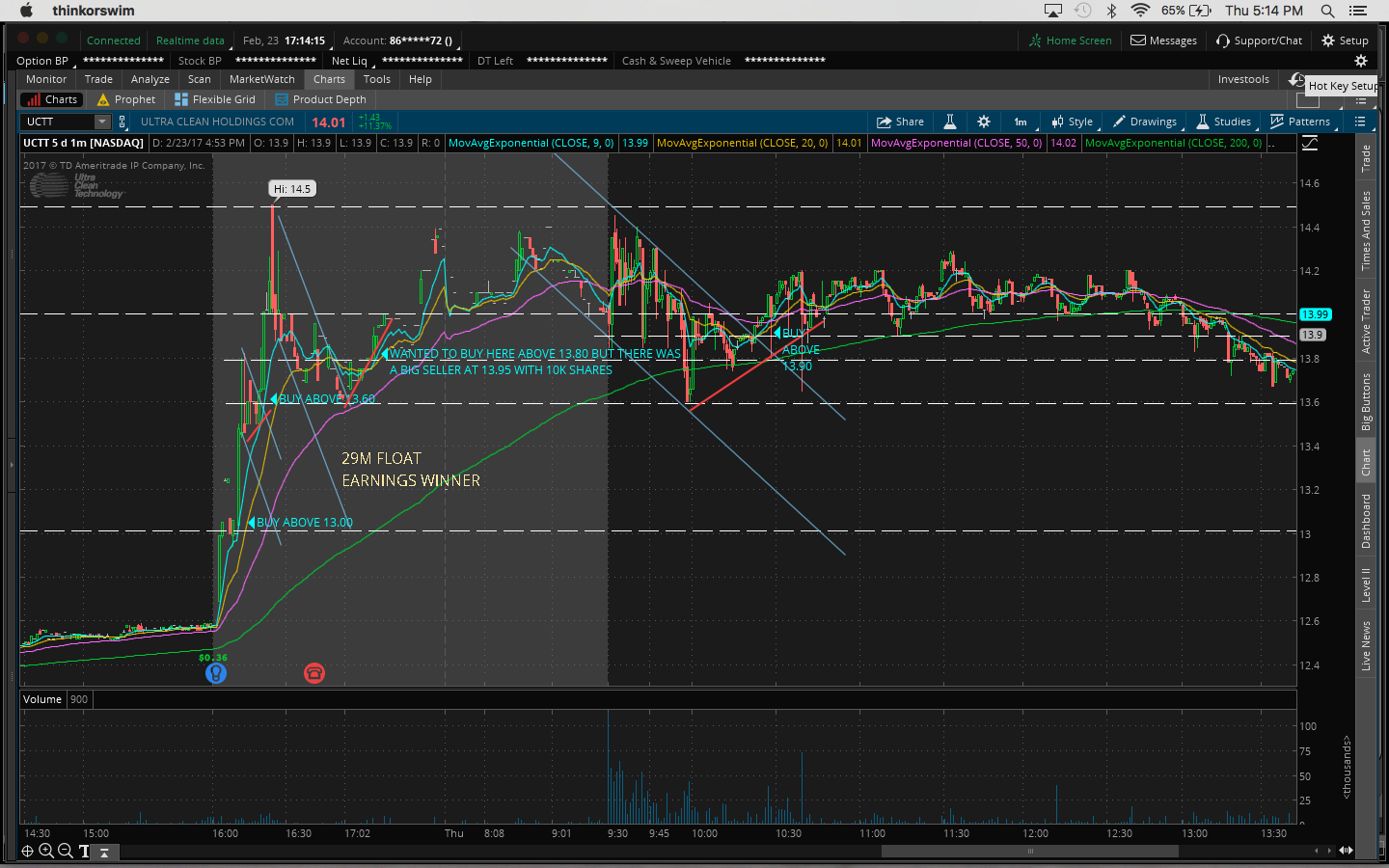Image resolution: width=1389 pixels, height=868 pixels.
Task: Click the zoom out magnifier icon
Action: pyautogui.click(x=65, y=851)
